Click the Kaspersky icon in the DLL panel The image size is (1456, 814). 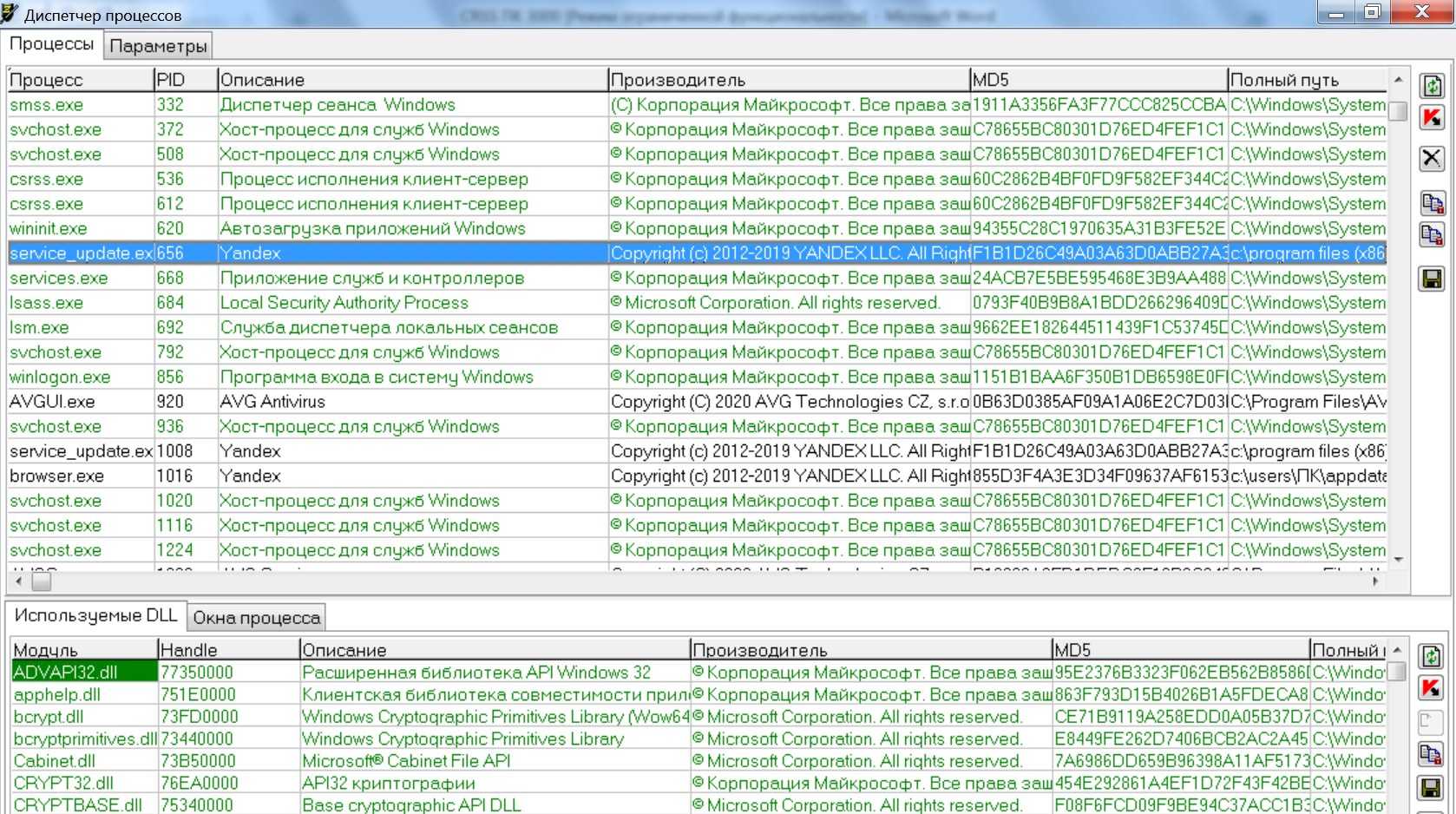coord(1430,688)
